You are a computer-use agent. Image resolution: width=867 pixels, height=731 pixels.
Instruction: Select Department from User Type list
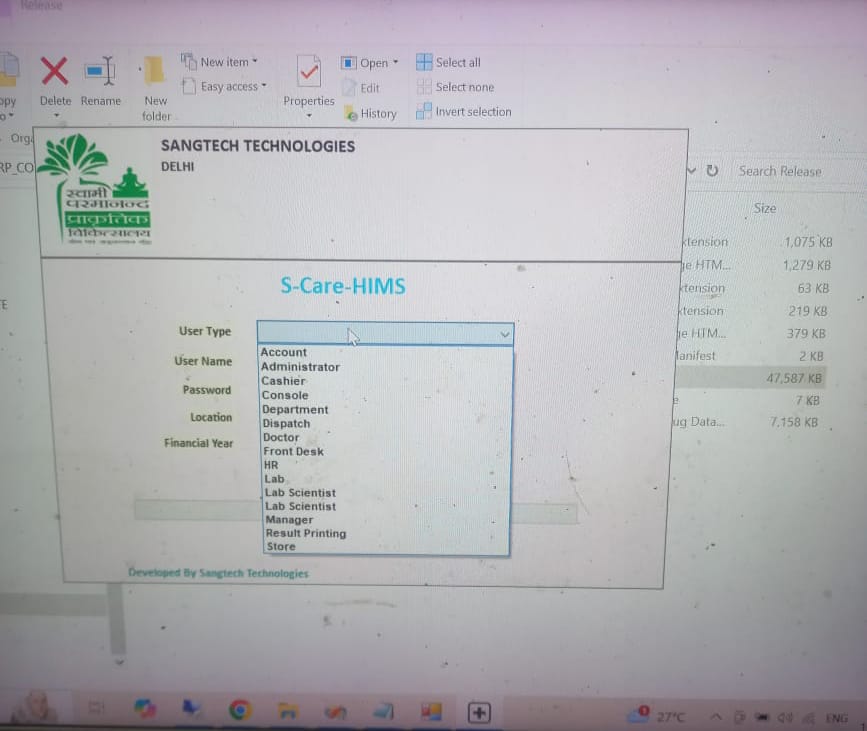(x=295, y=410)
